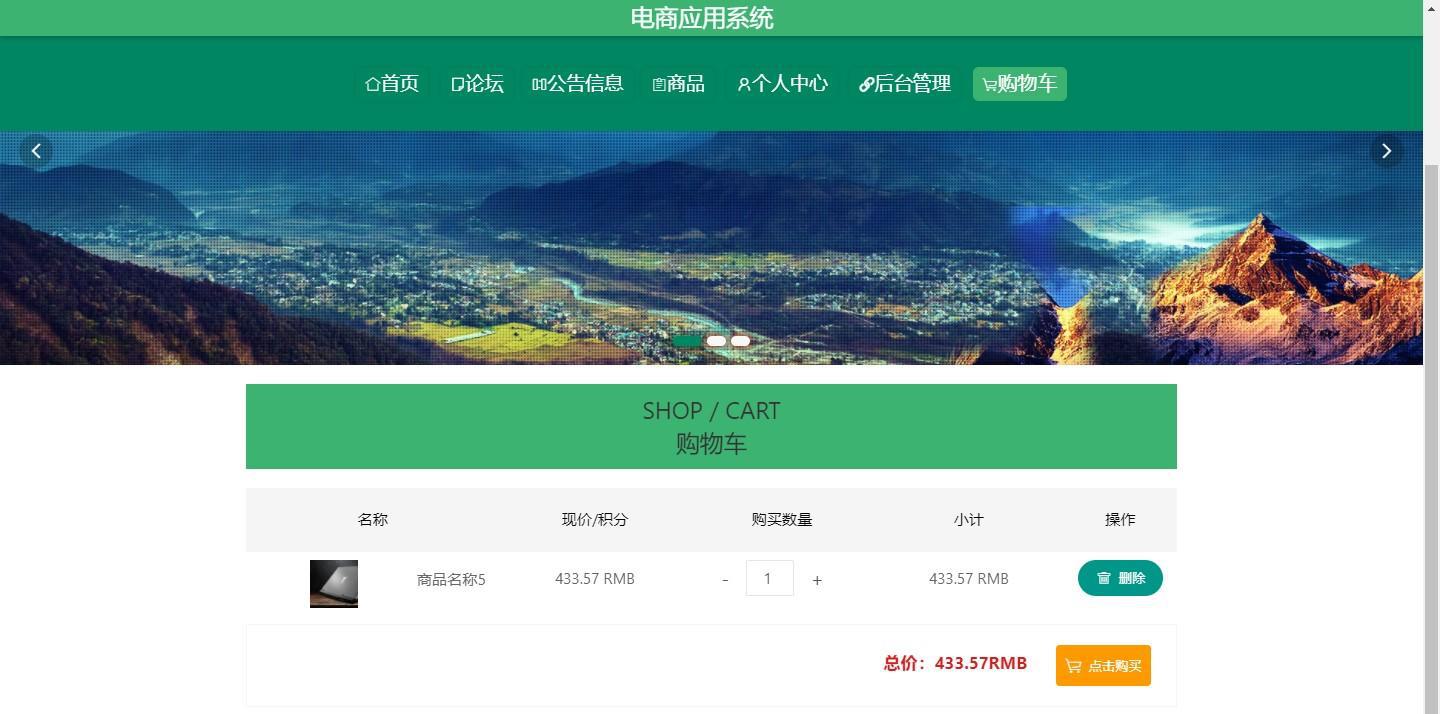Screen dimensions: 1440x714
Task: Open 公告信息 announcements page
Action: click(x=578, y=84)
